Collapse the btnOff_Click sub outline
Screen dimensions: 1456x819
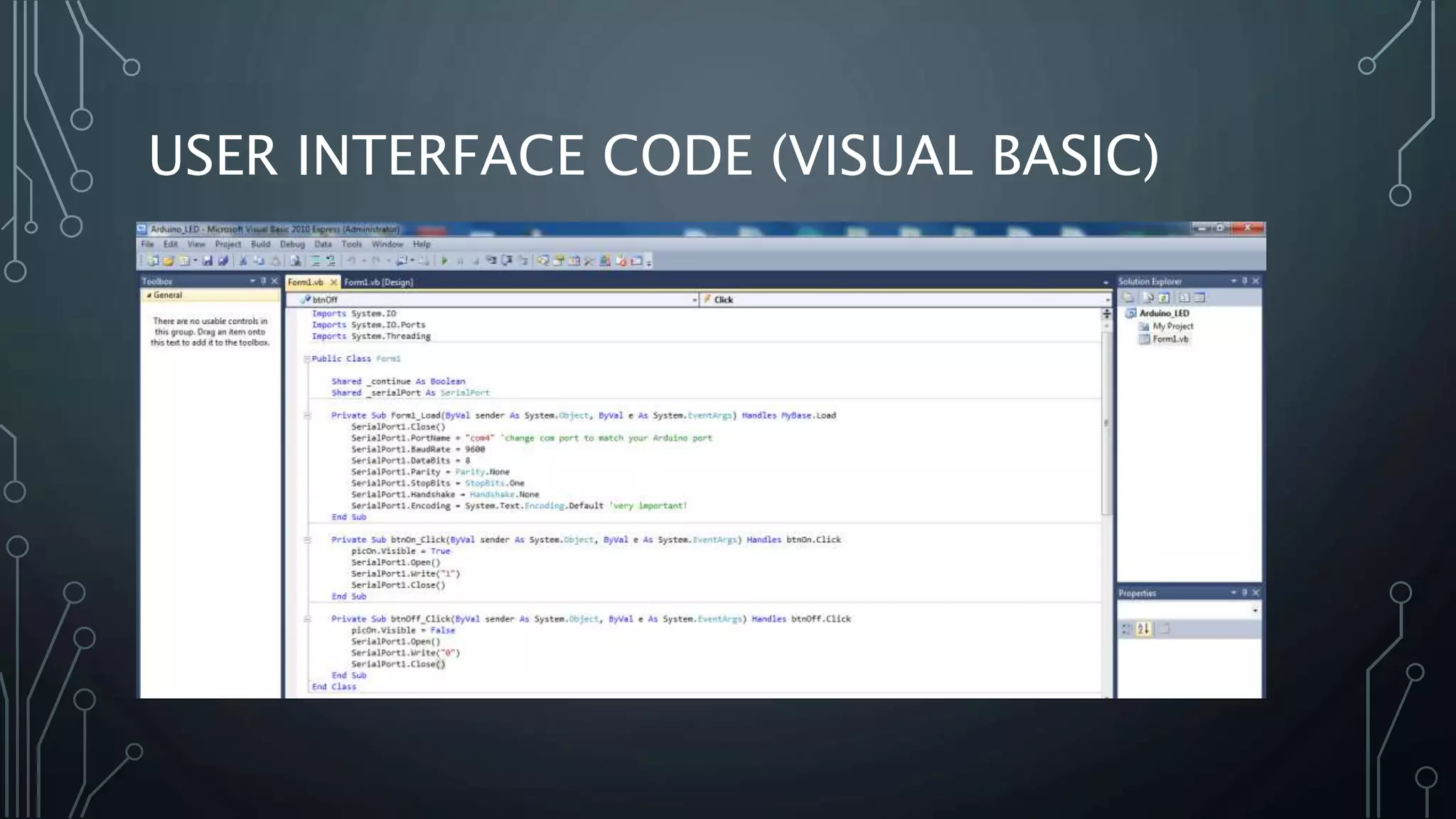point(307,619)
